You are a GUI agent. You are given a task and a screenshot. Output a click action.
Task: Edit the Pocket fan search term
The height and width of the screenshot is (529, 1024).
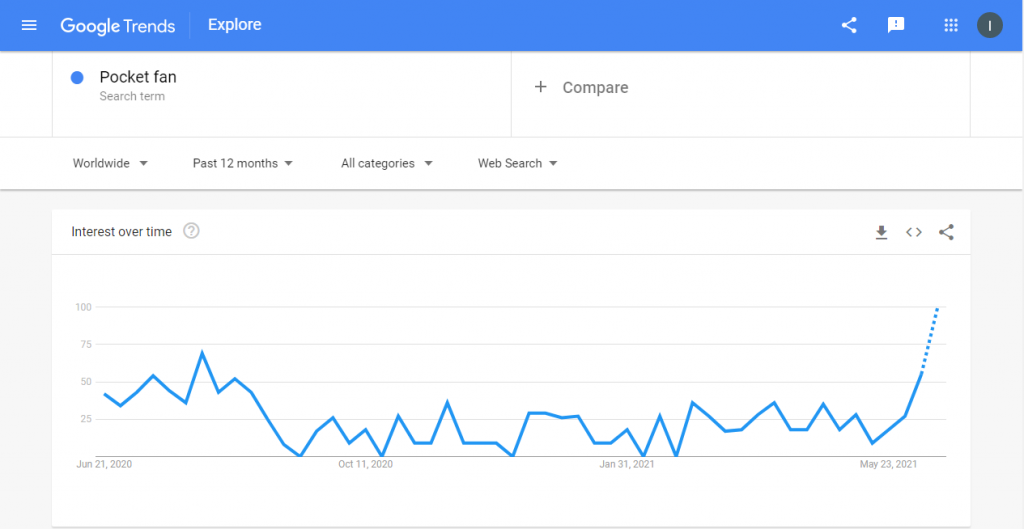click(x=138, y=77)
